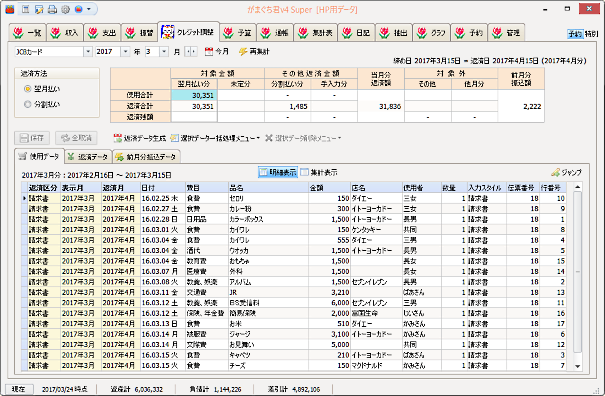
Task: Toggle the 集計表示 view option
Action: [319, 172]
